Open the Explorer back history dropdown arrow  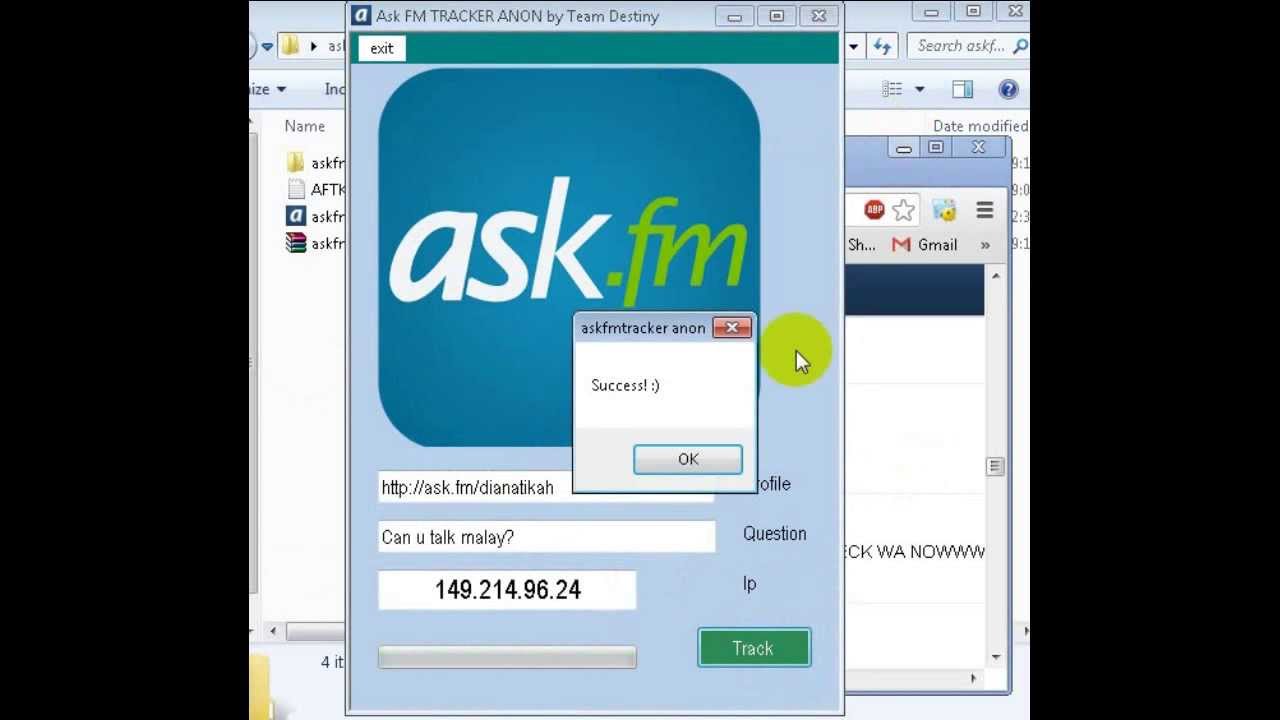[x=267, y=46]
